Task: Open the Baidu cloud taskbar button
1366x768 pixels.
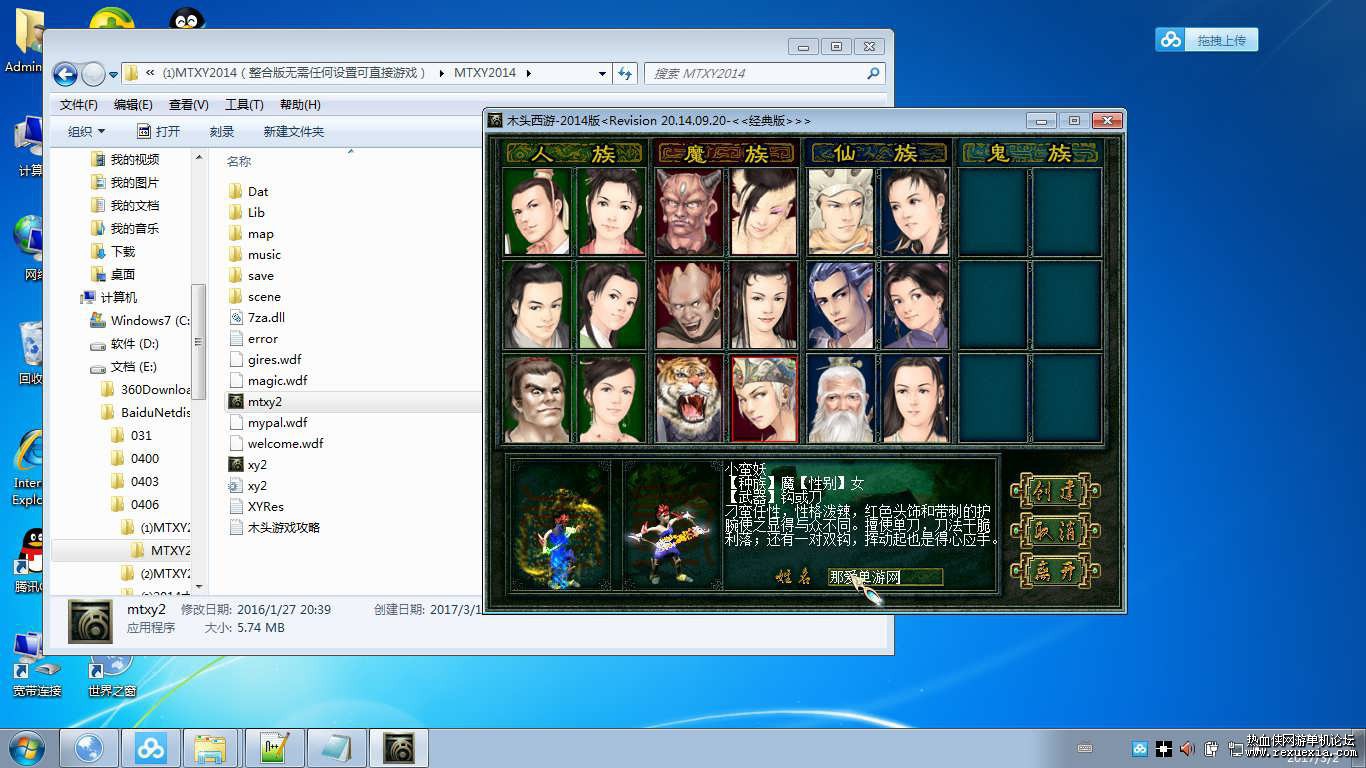Action: [151, 748]
